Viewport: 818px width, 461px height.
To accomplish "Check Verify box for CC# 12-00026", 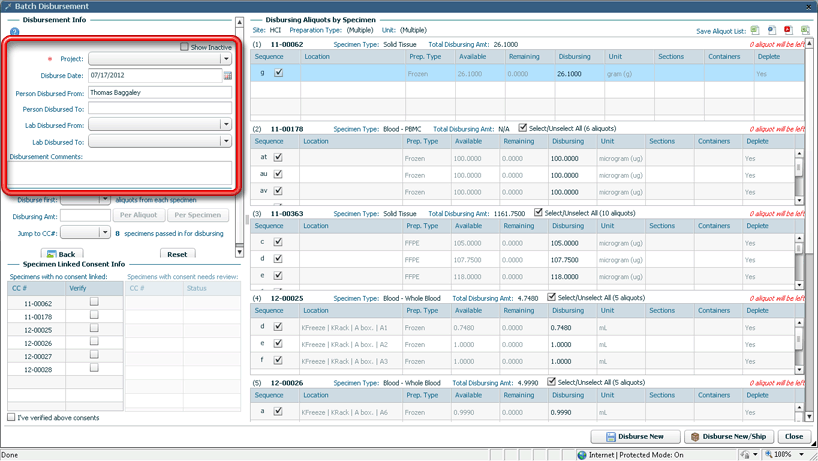I will [x=94, y=341].
